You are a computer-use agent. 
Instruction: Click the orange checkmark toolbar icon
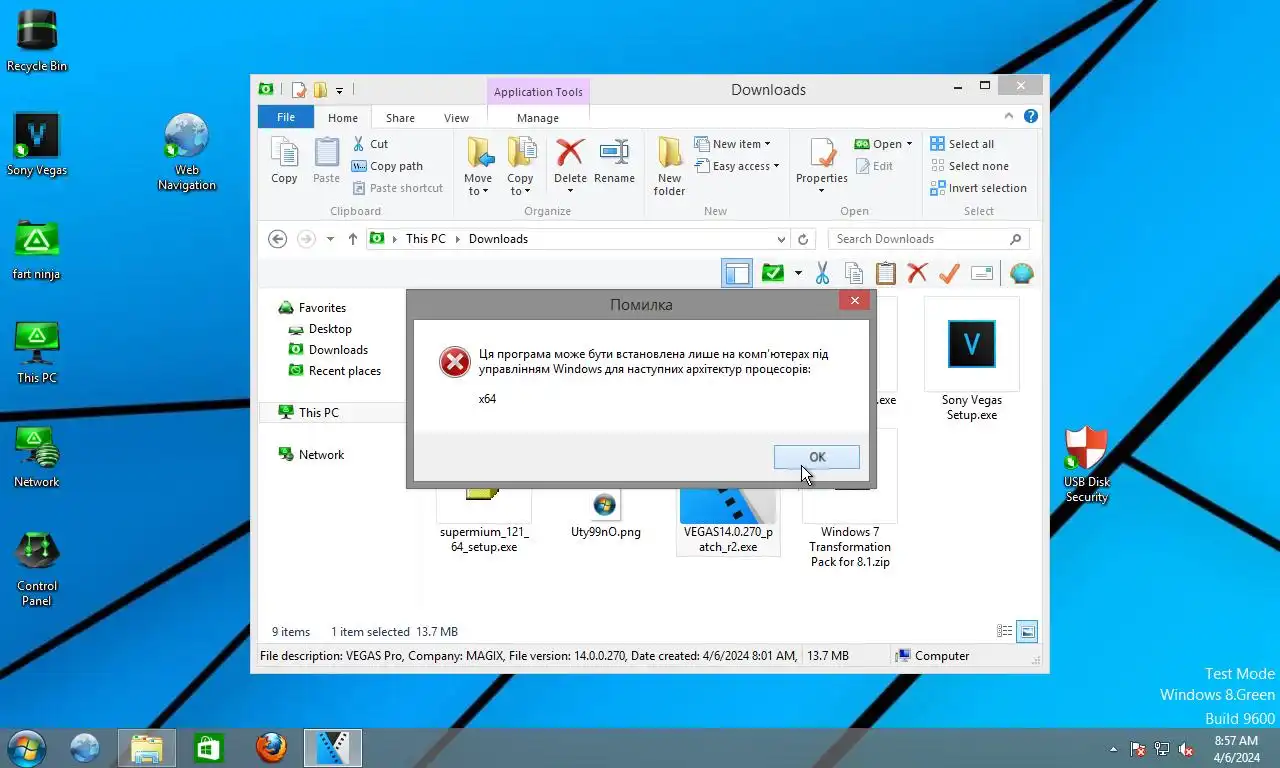(x=949, y=273)
